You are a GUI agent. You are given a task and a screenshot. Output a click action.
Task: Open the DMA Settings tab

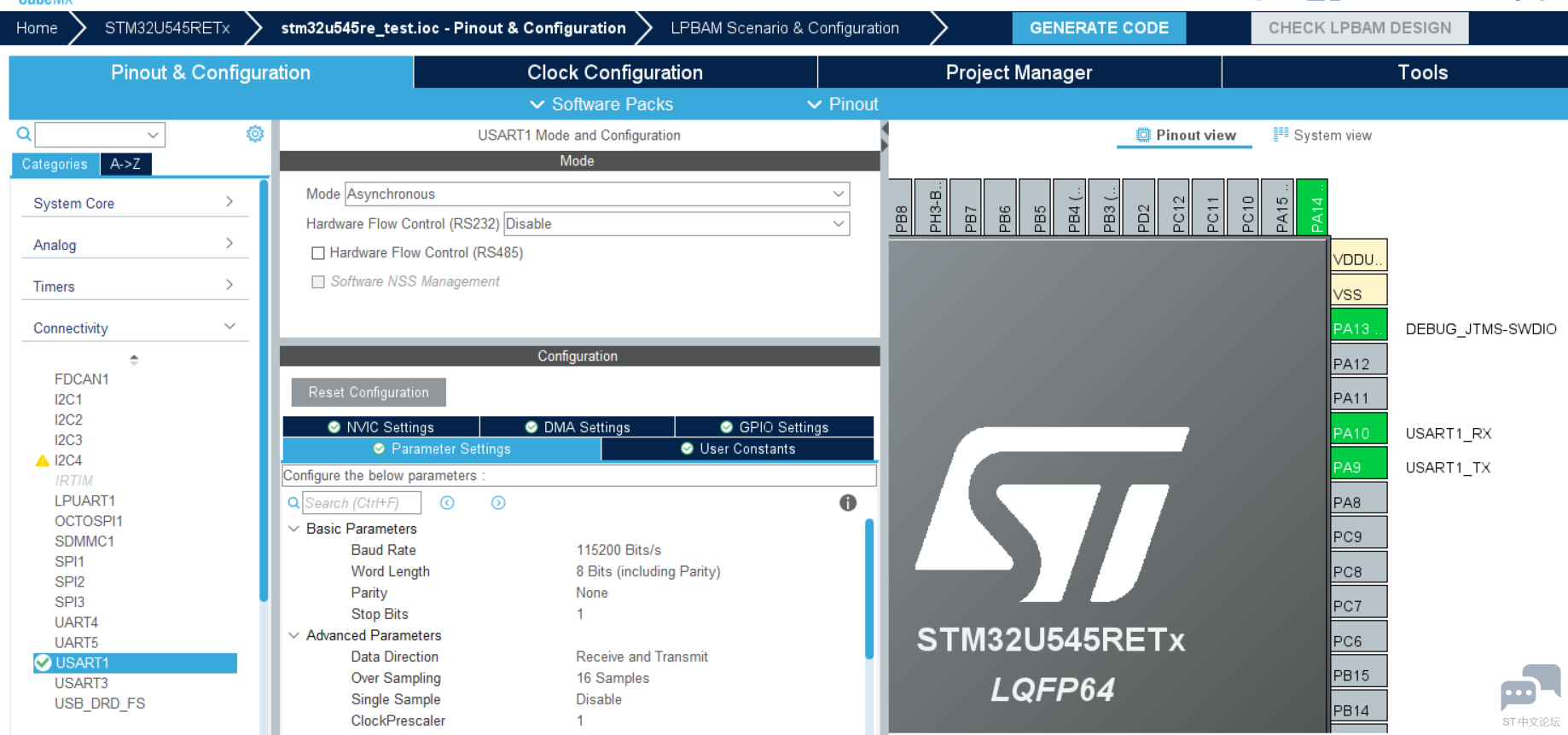(578, 427)
